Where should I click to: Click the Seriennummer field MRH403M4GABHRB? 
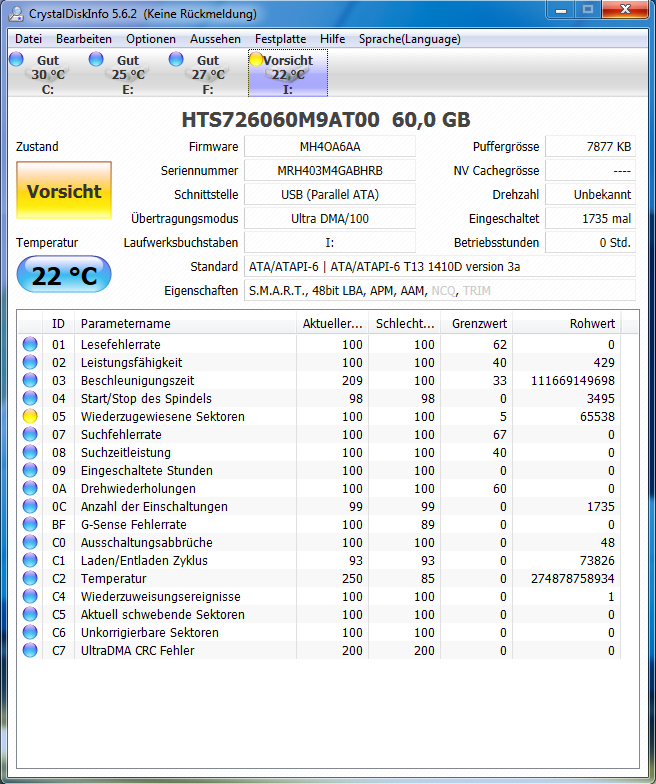point(330,170)
